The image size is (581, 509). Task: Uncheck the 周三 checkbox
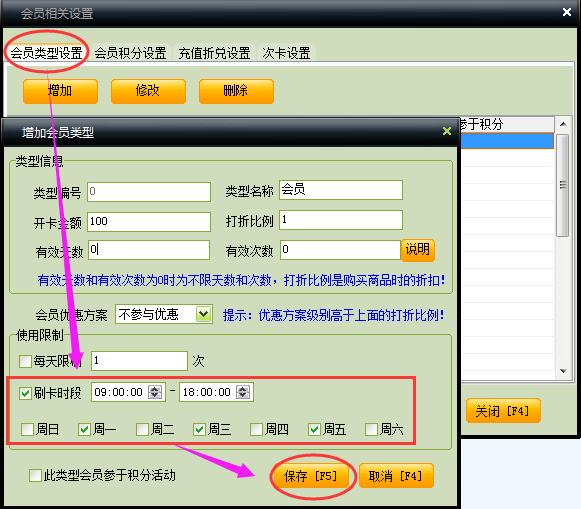coord(199,429)
